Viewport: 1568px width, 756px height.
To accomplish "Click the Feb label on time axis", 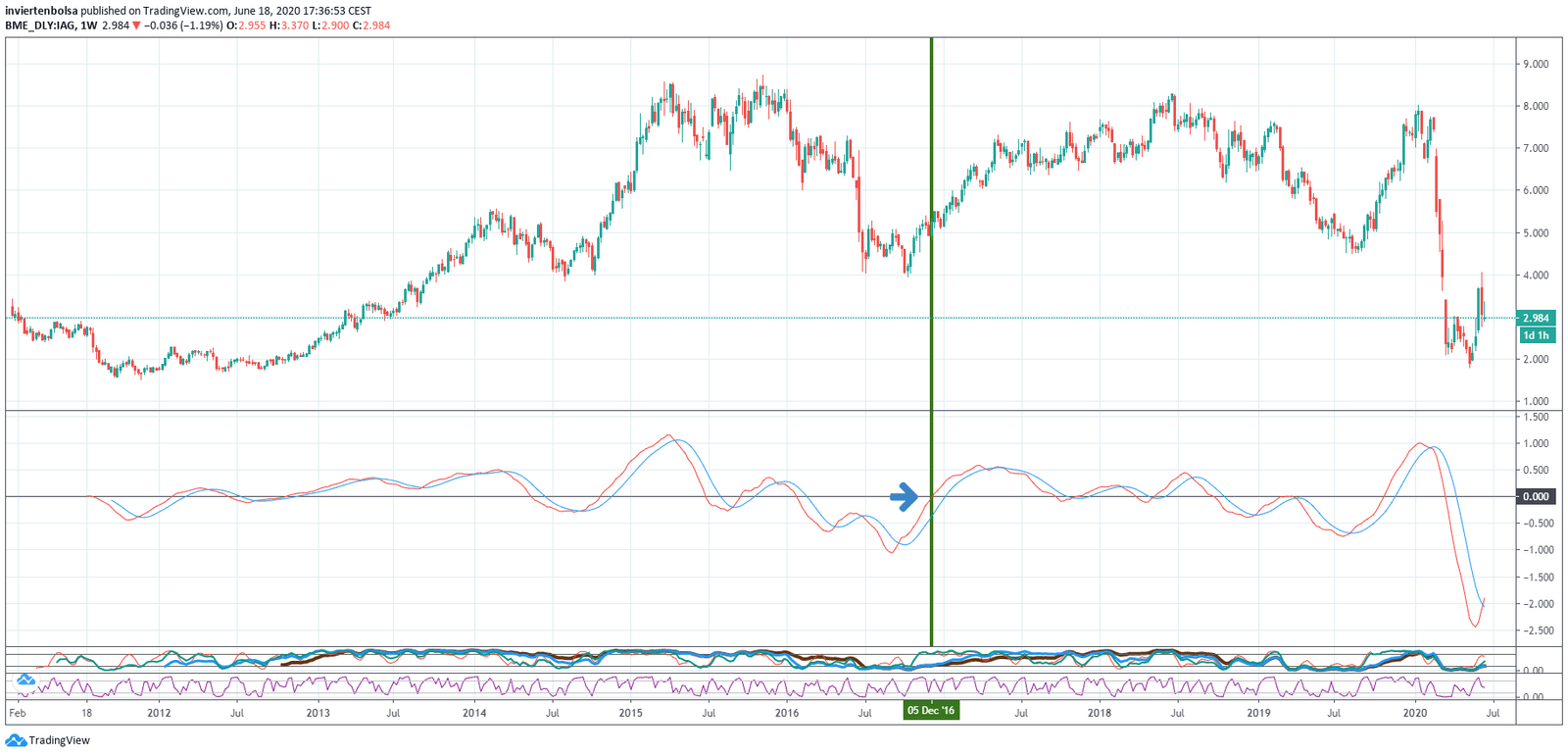I will coord(17,713).
